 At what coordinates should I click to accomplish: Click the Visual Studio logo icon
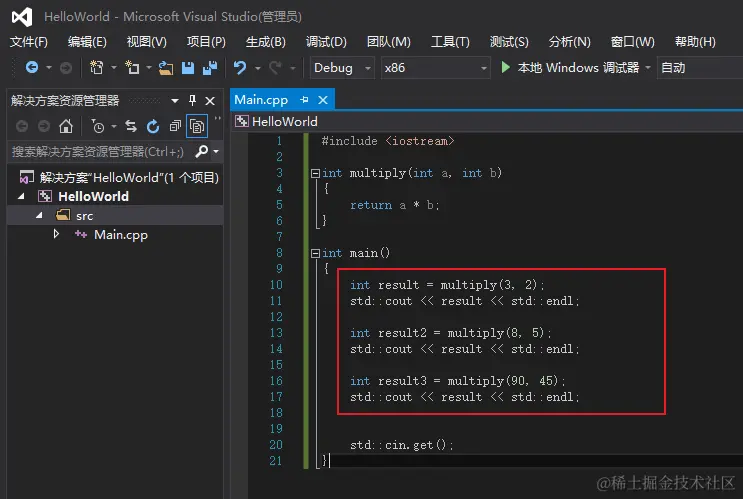point(22,17)
